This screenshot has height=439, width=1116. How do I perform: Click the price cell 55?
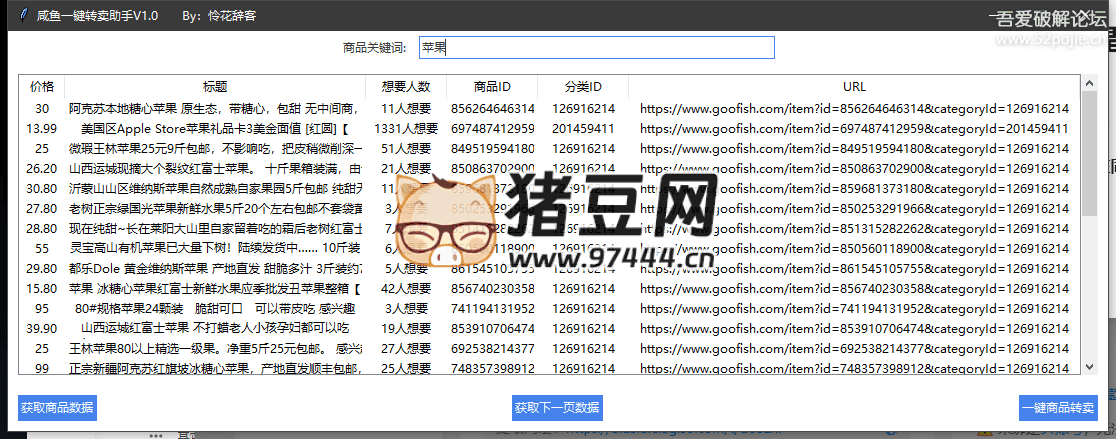coord(41,248)
